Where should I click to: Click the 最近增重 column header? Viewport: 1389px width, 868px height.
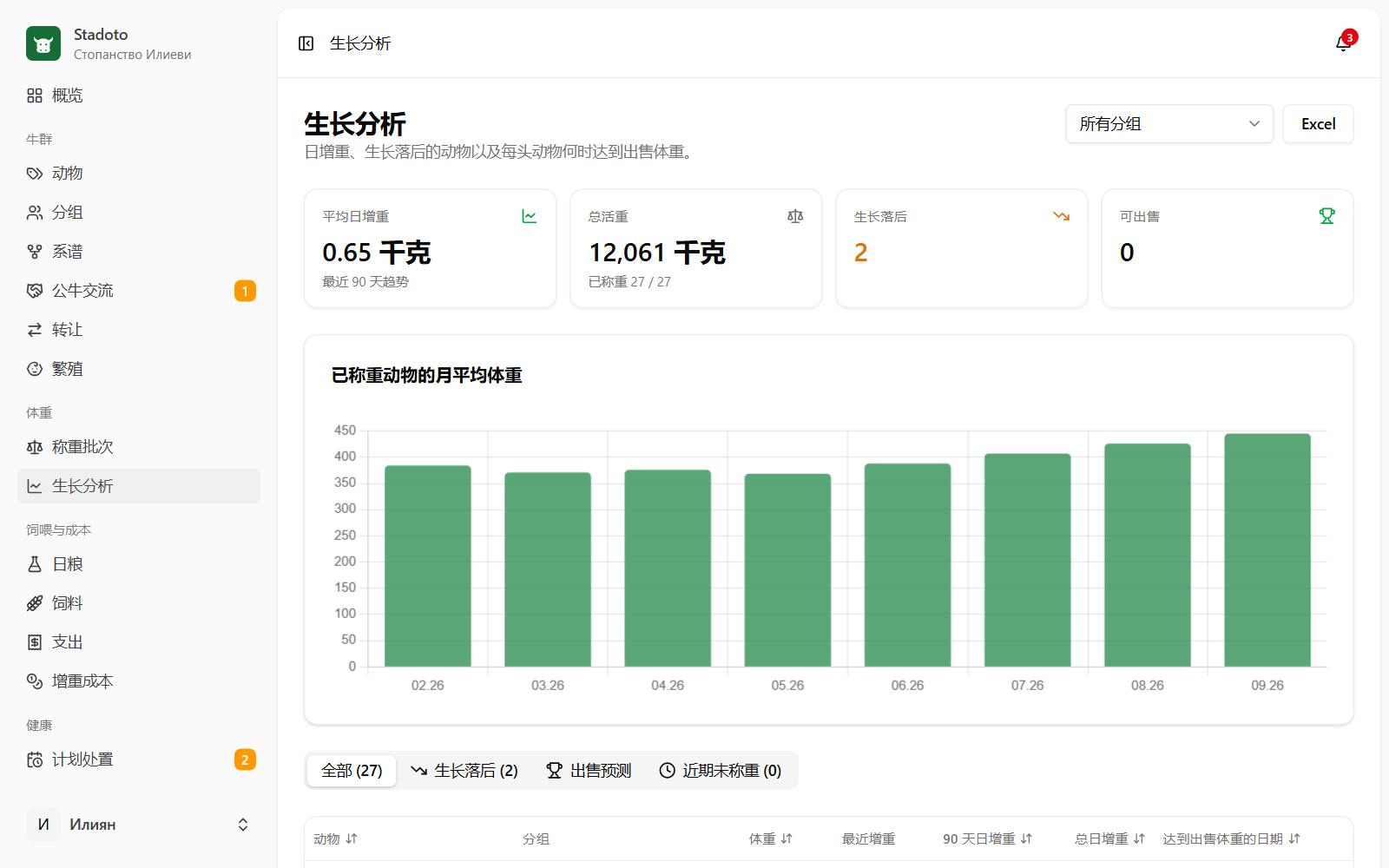(868, 839)
